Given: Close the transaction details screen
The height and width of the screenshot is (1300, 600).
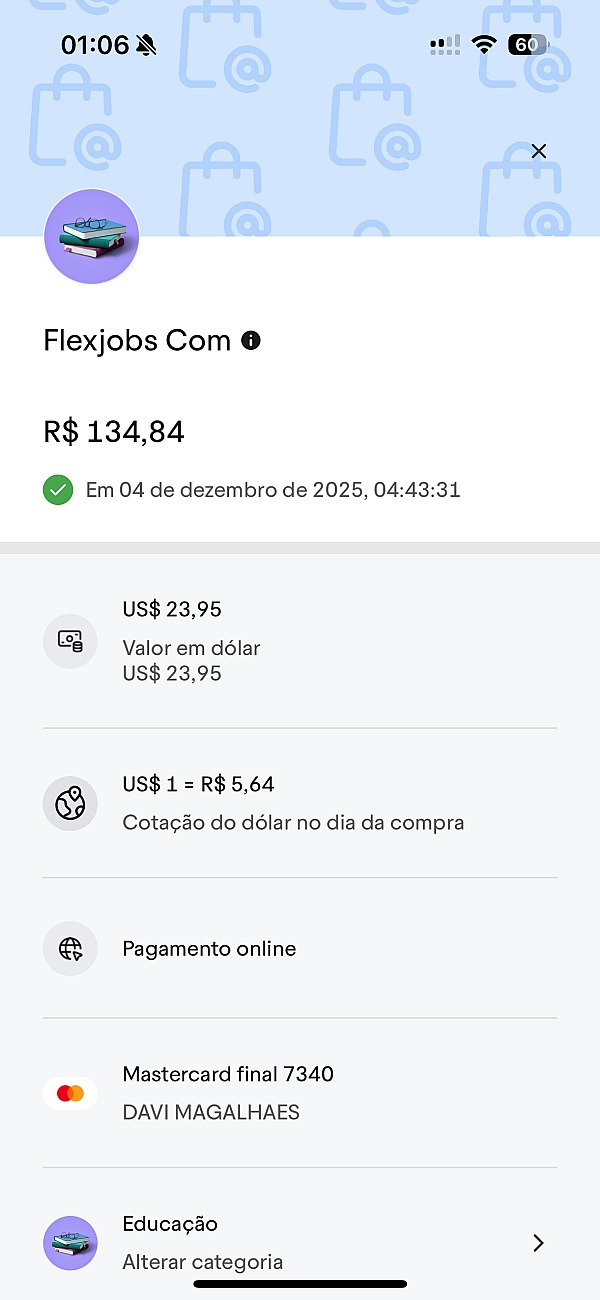Looking at the screenshot, I should point(539,151).
